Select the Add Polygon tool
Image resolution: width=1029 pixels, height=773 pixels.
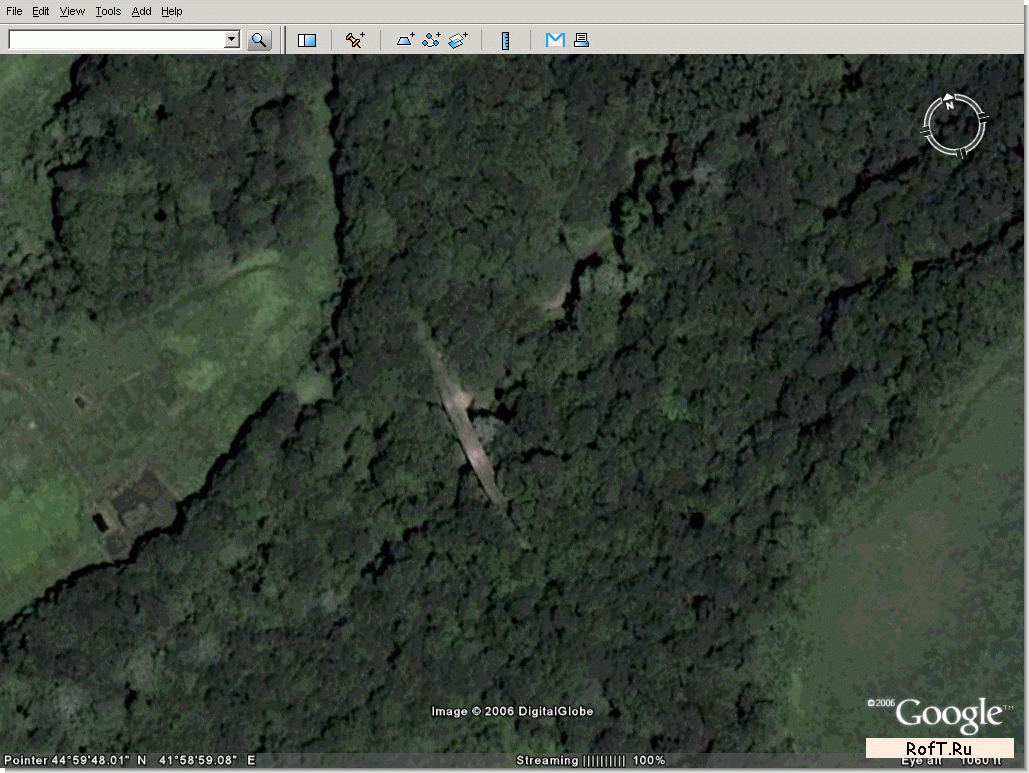click(406, 40)
